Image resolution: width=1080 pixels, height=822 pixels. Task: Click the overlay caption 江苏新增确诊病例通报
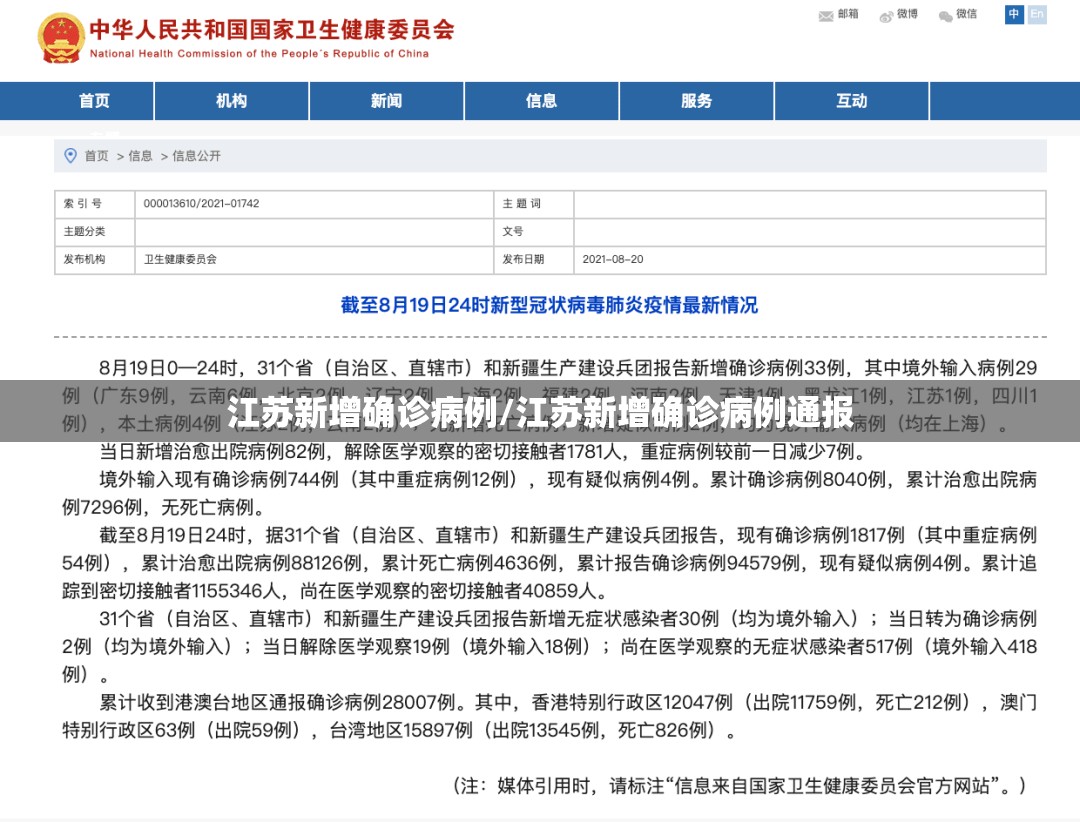click(x=685, y=413)
